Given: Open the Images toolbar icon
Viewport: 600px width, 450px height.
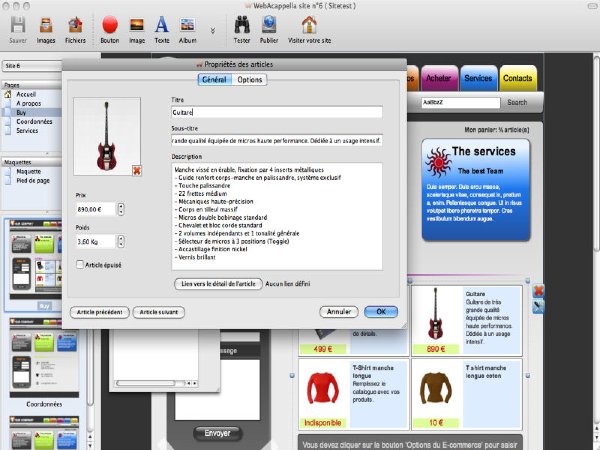Looking at the screenshot, I should (x=46, y=25).
